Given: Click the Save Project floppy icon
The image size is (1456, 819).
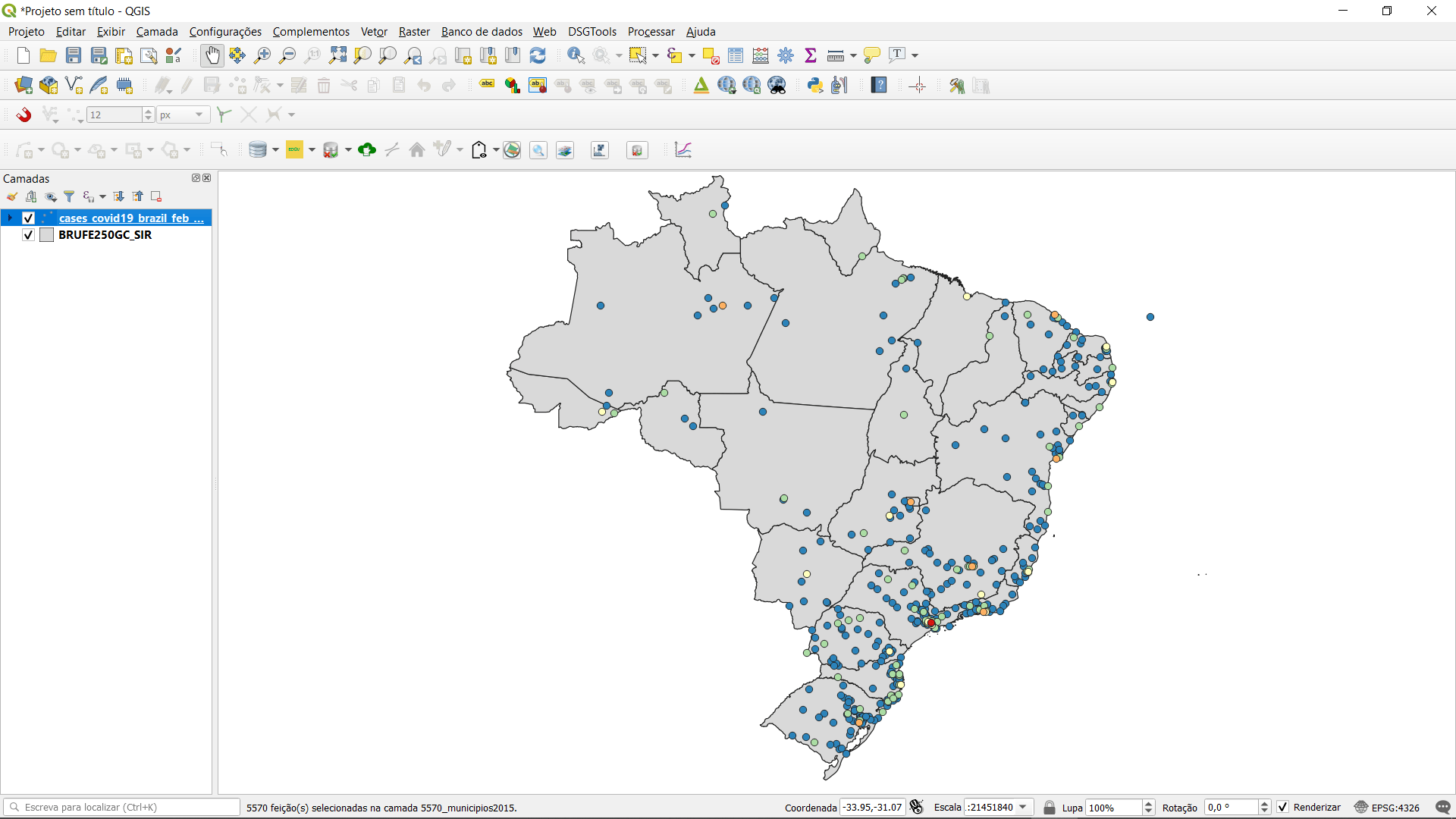Looking at the screenshot, I should tap(74, 55).
